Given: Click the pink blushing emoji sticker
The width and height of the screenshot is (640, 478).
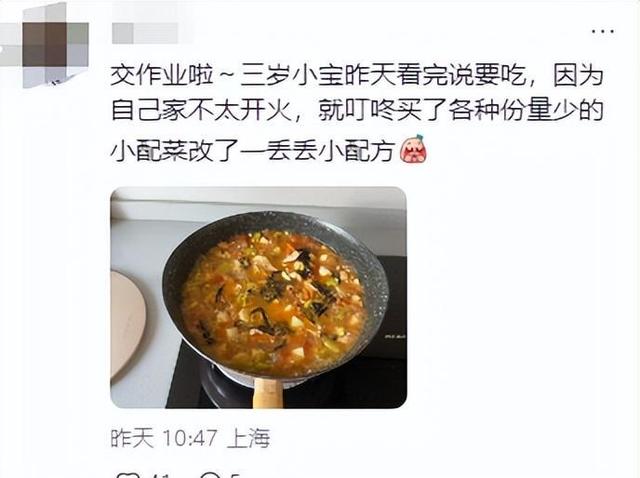Looking at the screenshot, I should click(x=413, y=149).
